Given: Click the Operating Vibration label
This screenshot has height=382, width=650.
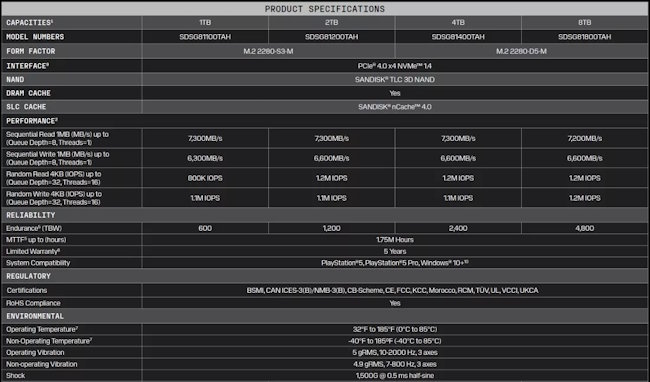Looking at the screenshot, I should pyautogui.click(x=35, y=353).
